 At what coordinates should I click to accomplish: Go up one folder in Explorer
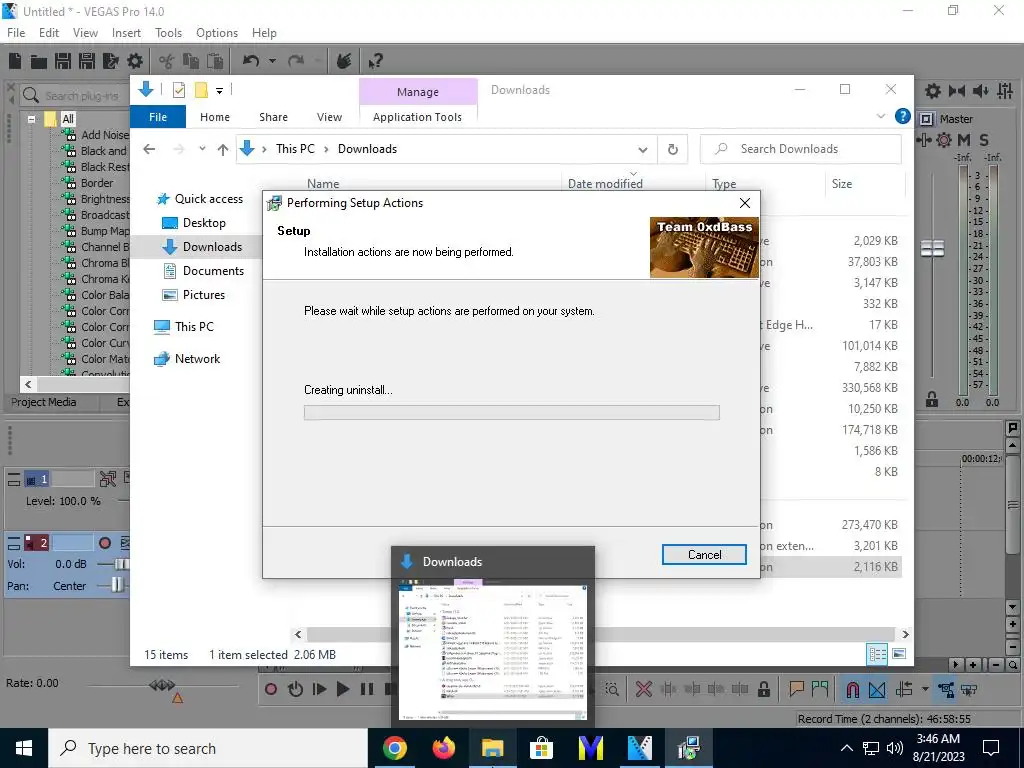point(223,150)
